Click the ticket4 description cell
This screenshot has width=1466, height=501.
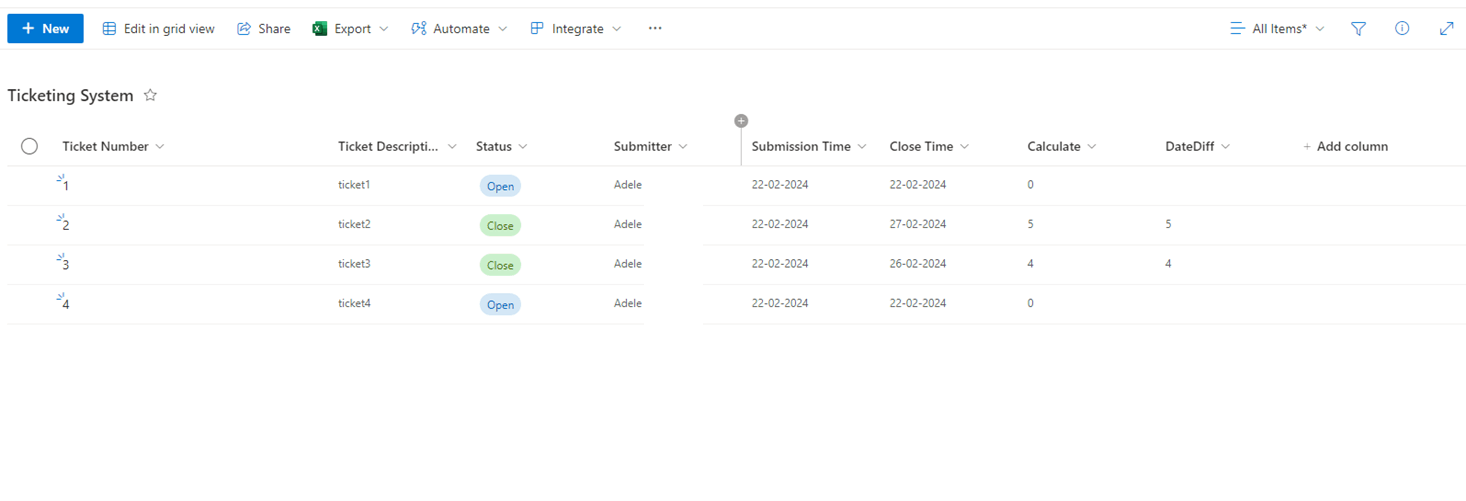click(x=354, y=303)
